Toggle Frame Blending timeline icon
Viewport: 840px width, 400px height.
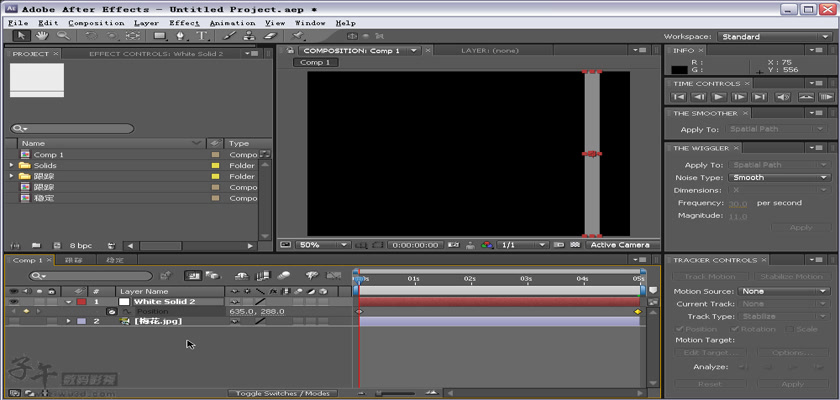coord(263,276)
